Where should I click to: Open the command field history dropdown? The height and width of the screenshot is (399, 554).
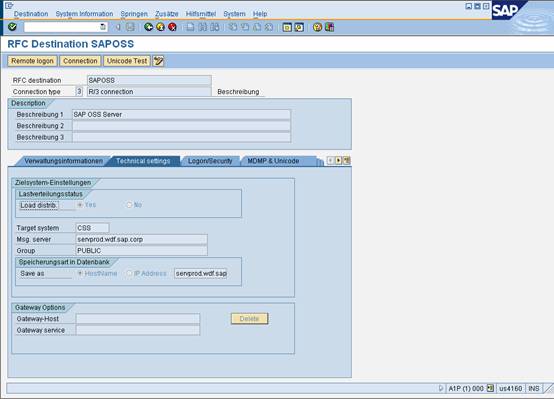102,27
